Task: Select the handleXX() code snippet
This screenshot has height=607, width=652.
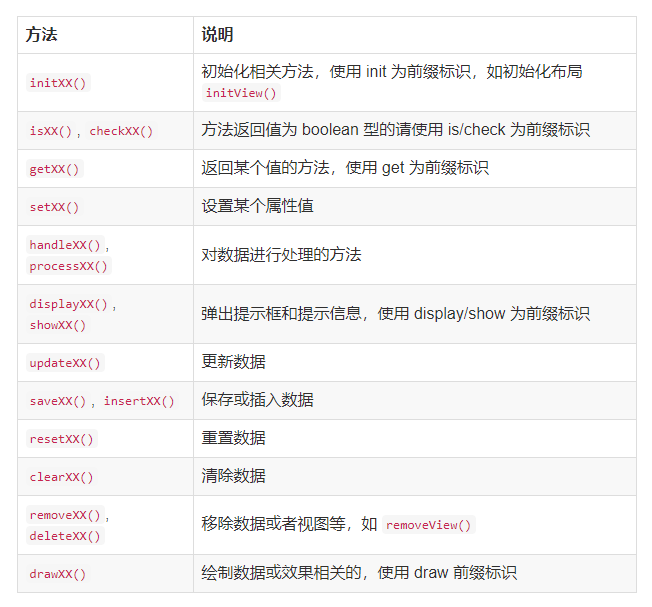Action: [65, 245]
